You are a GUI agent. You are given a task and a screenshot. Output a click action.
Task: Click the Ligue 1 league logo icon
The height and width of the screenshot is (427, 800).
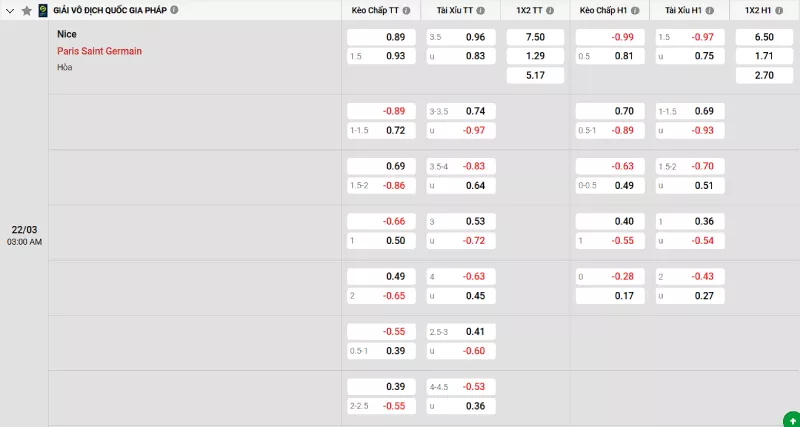(42, 10)
